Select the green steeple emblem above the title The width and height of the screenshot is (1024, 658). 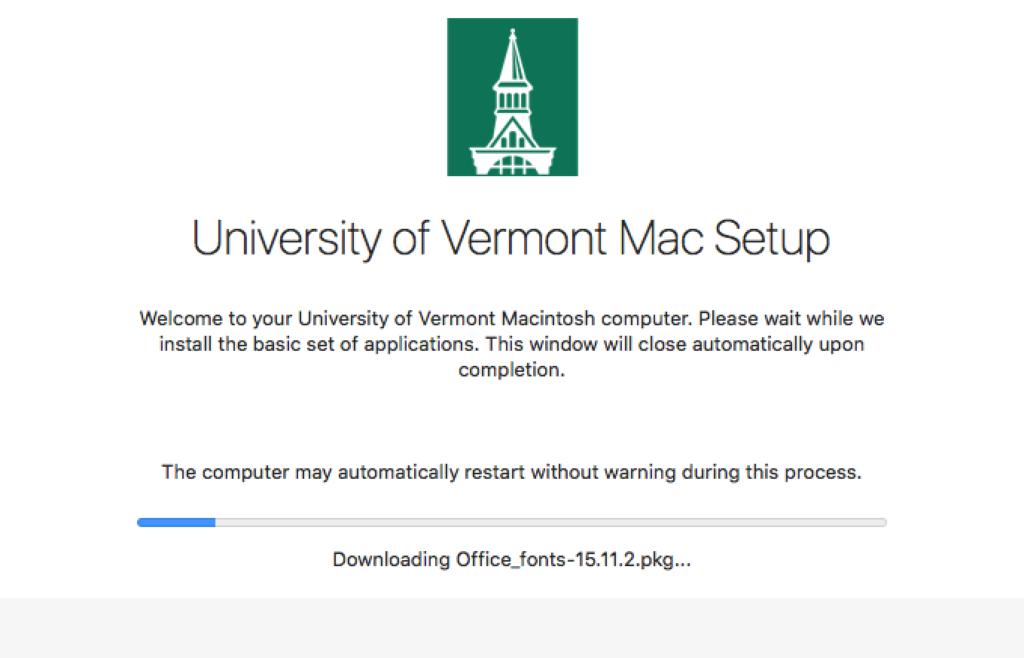tap(512, 96)
